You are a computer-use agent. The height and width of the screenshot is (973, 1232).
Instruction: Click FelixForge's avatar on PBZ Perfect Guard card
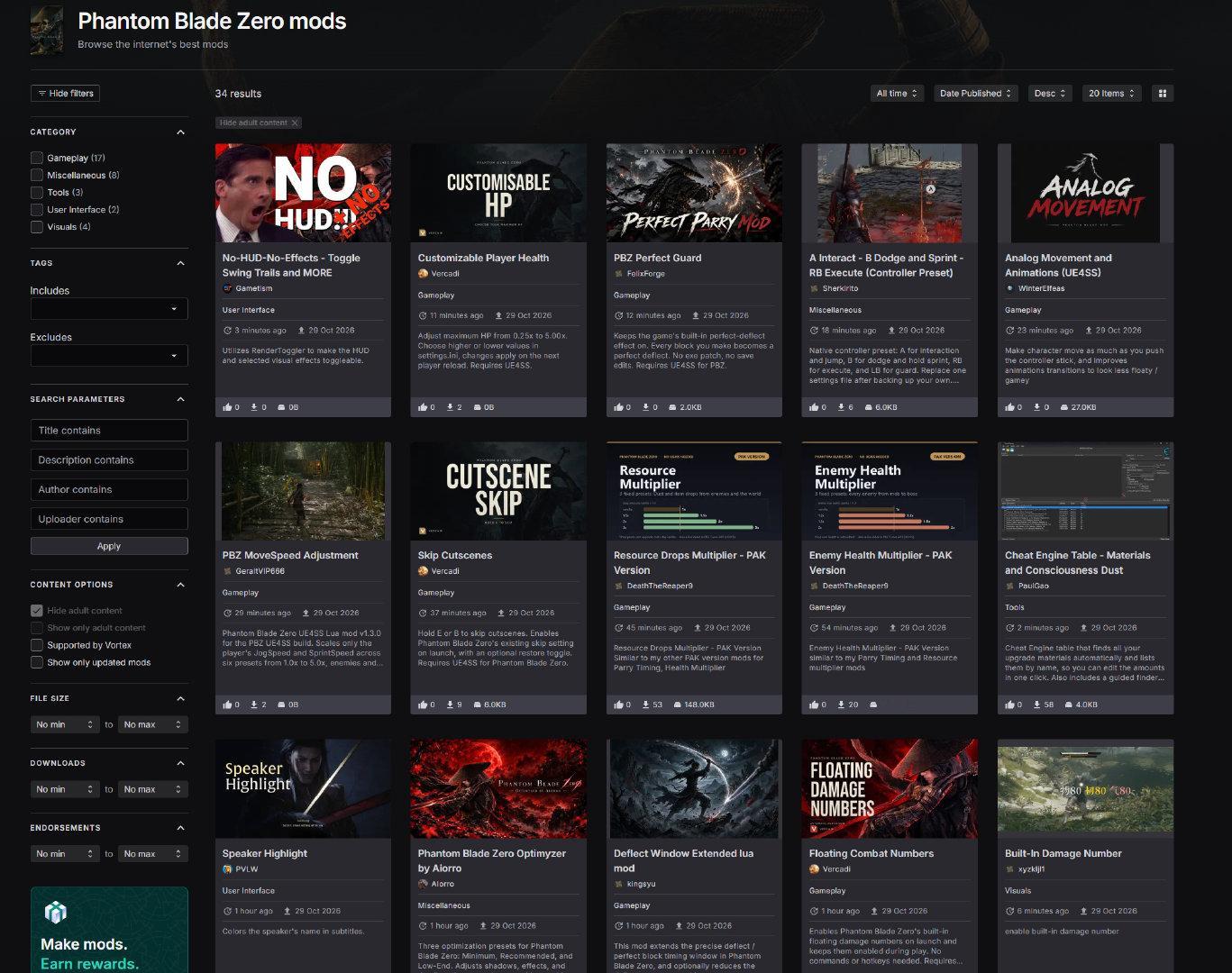(618, 274)
